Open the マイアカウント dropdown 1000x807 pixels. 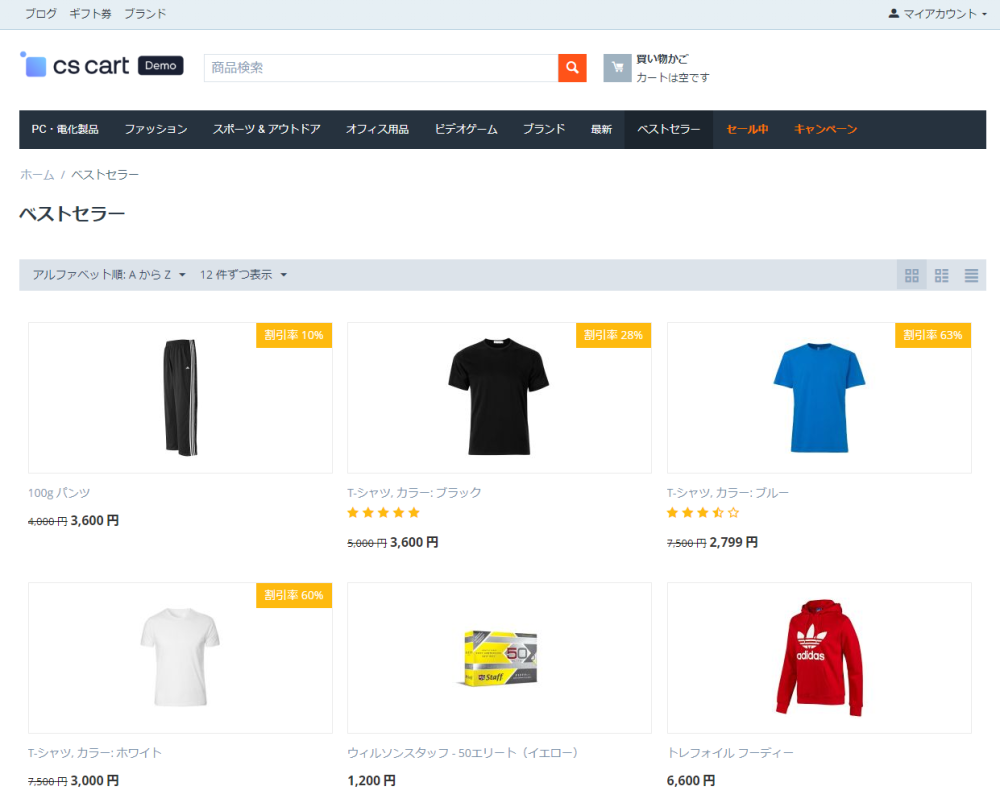[938, 13]
